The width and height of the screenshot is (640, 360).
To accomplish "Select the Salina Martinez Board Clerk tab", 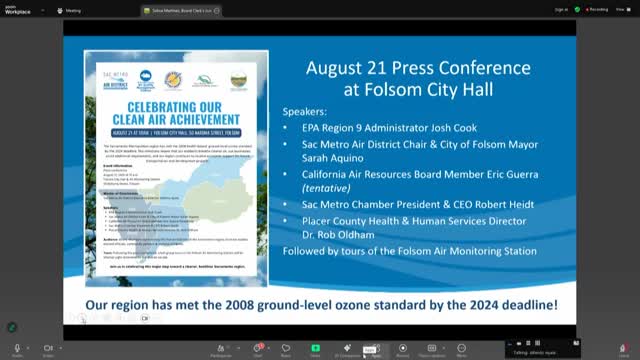I will pos(181,11).
